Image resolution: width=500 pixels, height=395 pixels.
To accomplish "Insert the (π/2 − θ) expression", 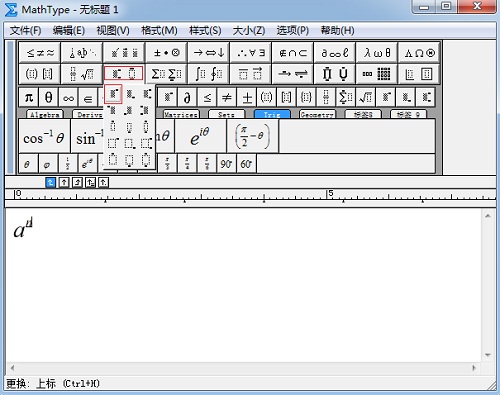I will (252, 136).
